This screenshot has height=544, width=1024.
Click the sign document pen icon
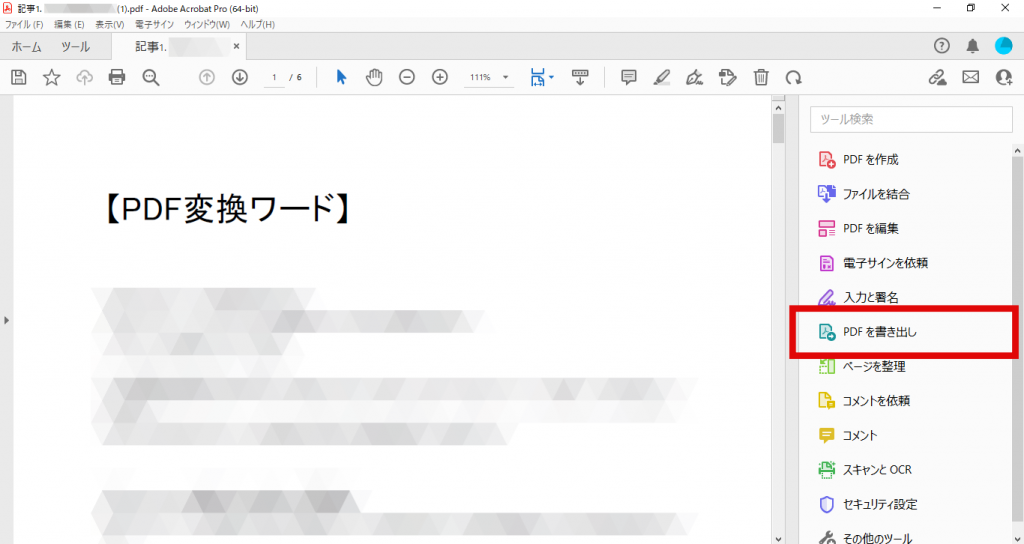(x=695, y=78)
